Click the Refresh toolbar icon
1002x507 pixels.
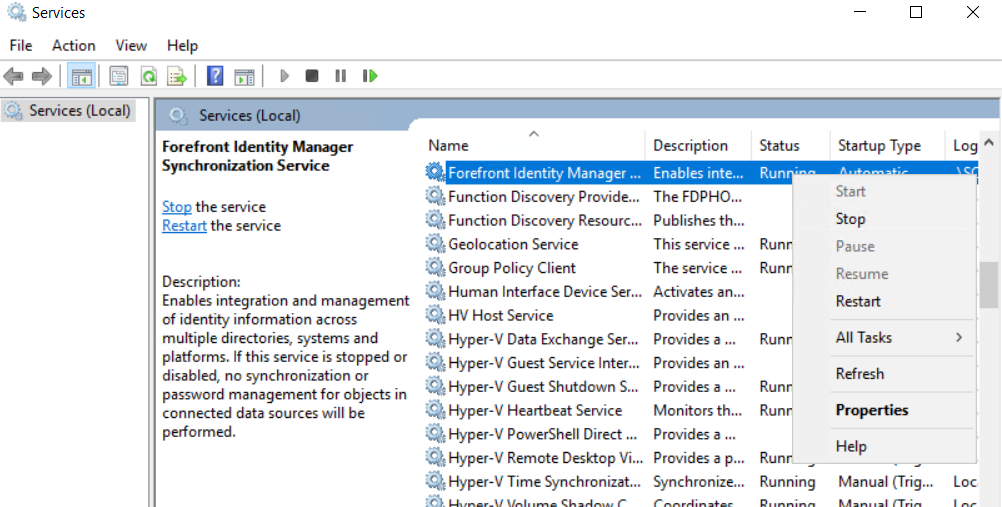148,76
